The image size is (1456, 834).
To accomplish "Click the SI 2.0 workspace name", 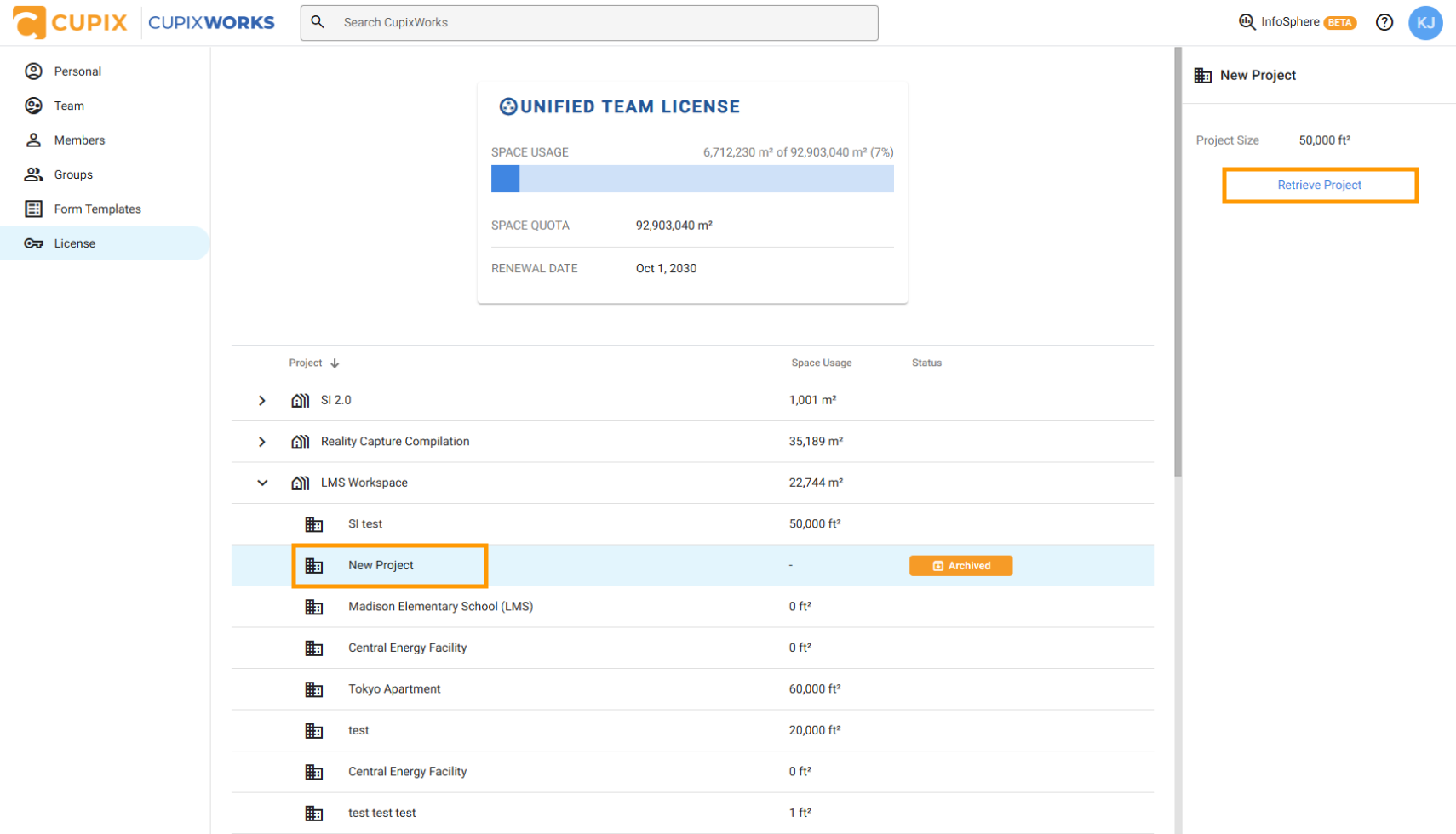I will coord(335,400).
